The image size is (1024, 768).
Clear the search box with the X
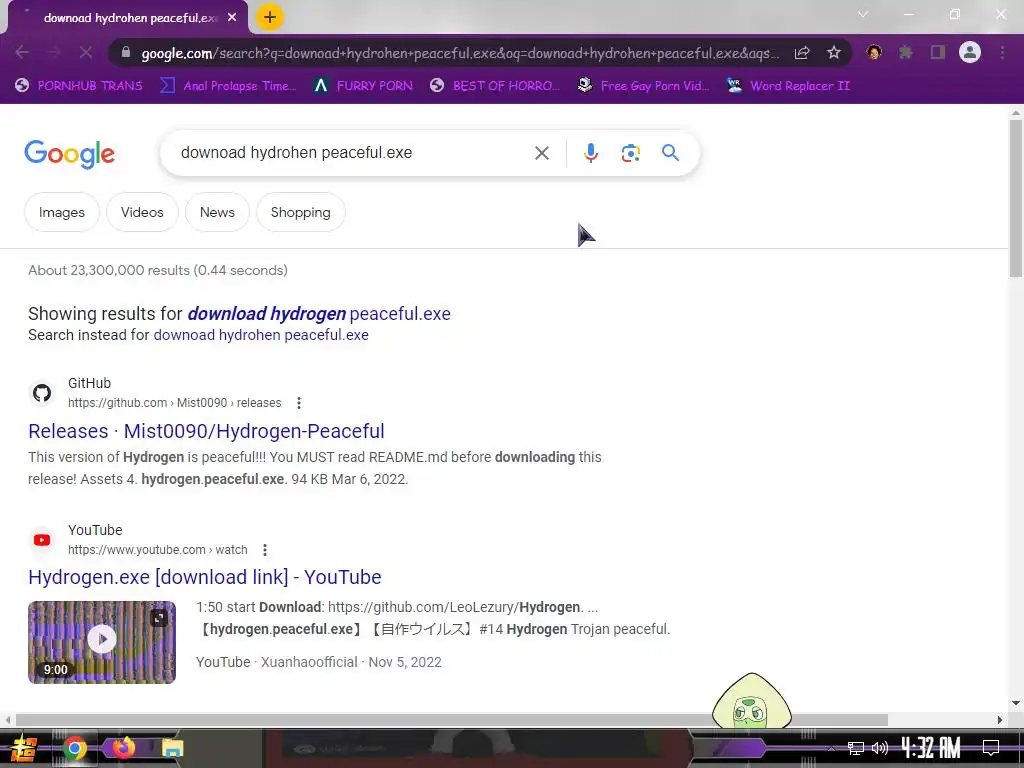coord(541,153)
